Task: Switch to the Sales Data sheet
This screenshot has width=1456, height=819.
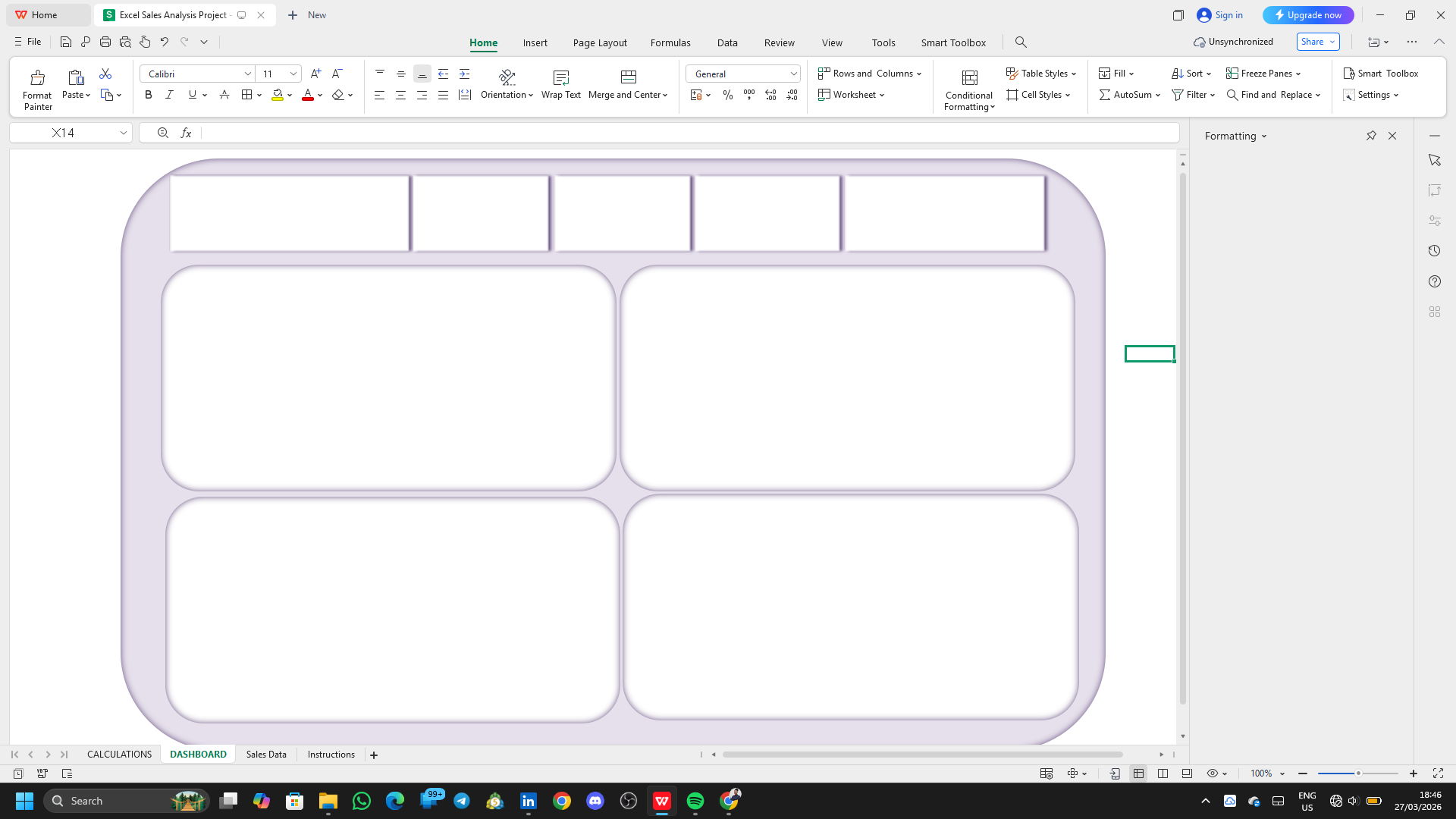Action: (266, 755)
